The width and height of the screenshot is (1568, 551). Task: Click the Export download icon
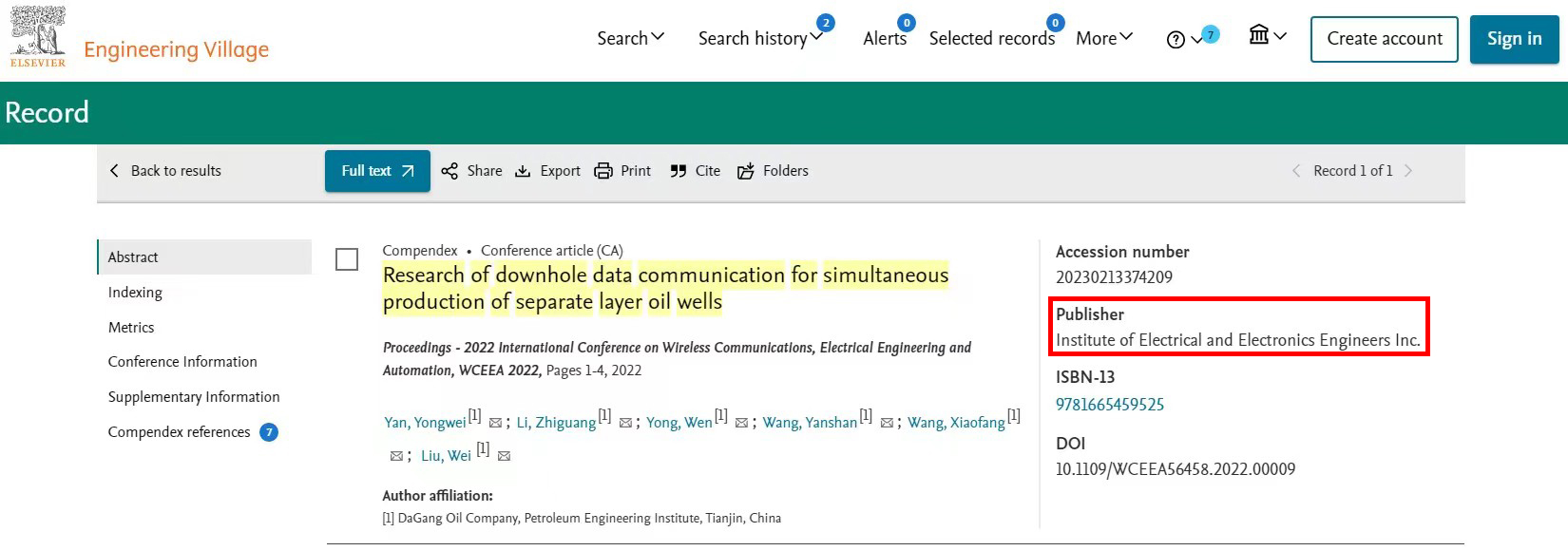click(x=523, y=171)
